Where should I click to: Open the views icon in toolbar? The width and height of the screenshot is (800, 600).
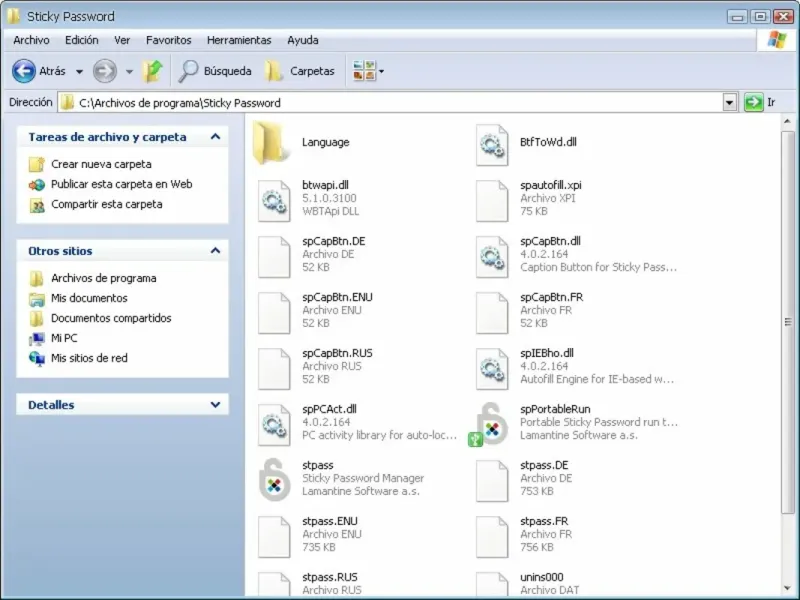(364, 71)
